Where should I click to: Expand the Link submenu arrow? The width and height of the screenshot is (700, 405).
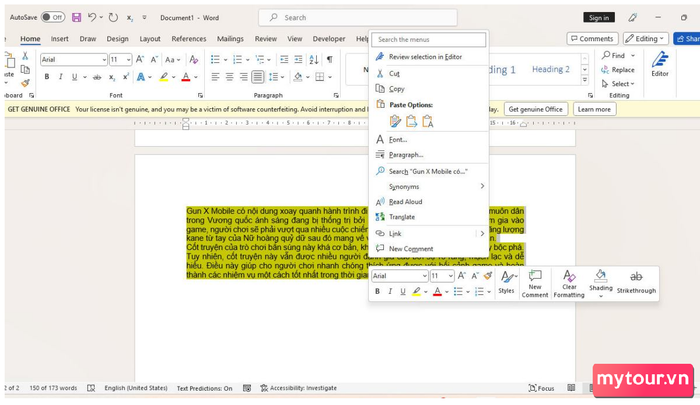[x=482, y=234]
